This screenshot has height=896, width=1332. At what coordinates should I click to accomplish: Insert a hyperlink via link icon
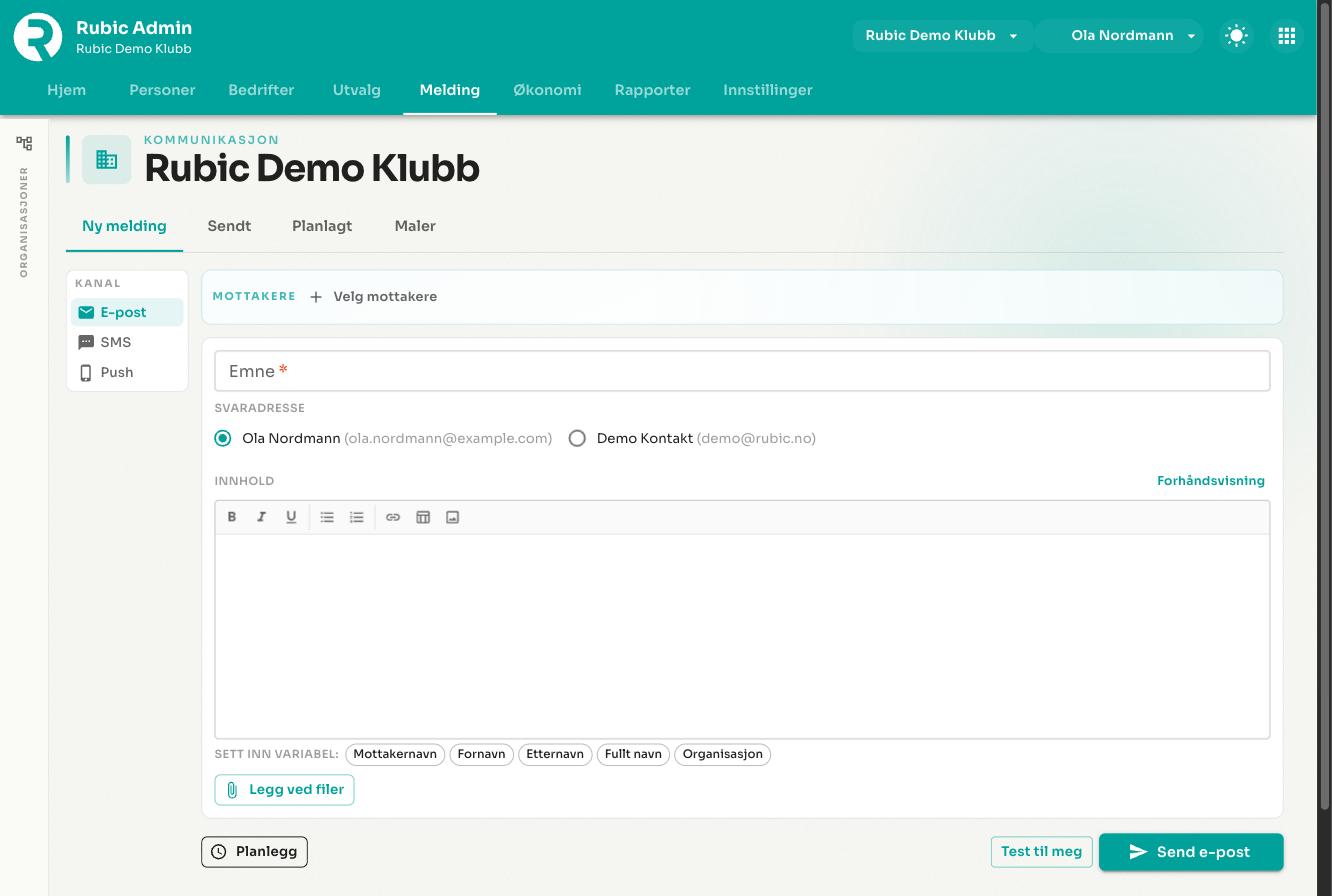click(393, 517)
